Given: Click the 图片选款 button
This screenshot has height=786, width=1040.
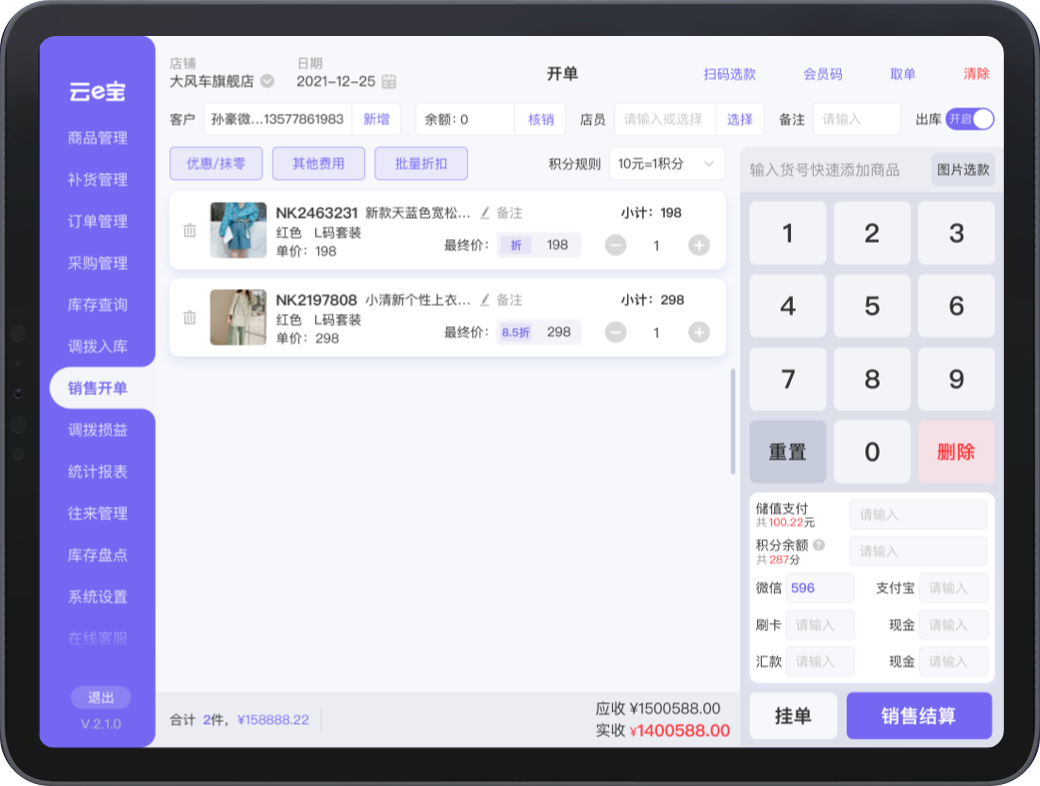Looking at the screenshot, I should 962,170.
